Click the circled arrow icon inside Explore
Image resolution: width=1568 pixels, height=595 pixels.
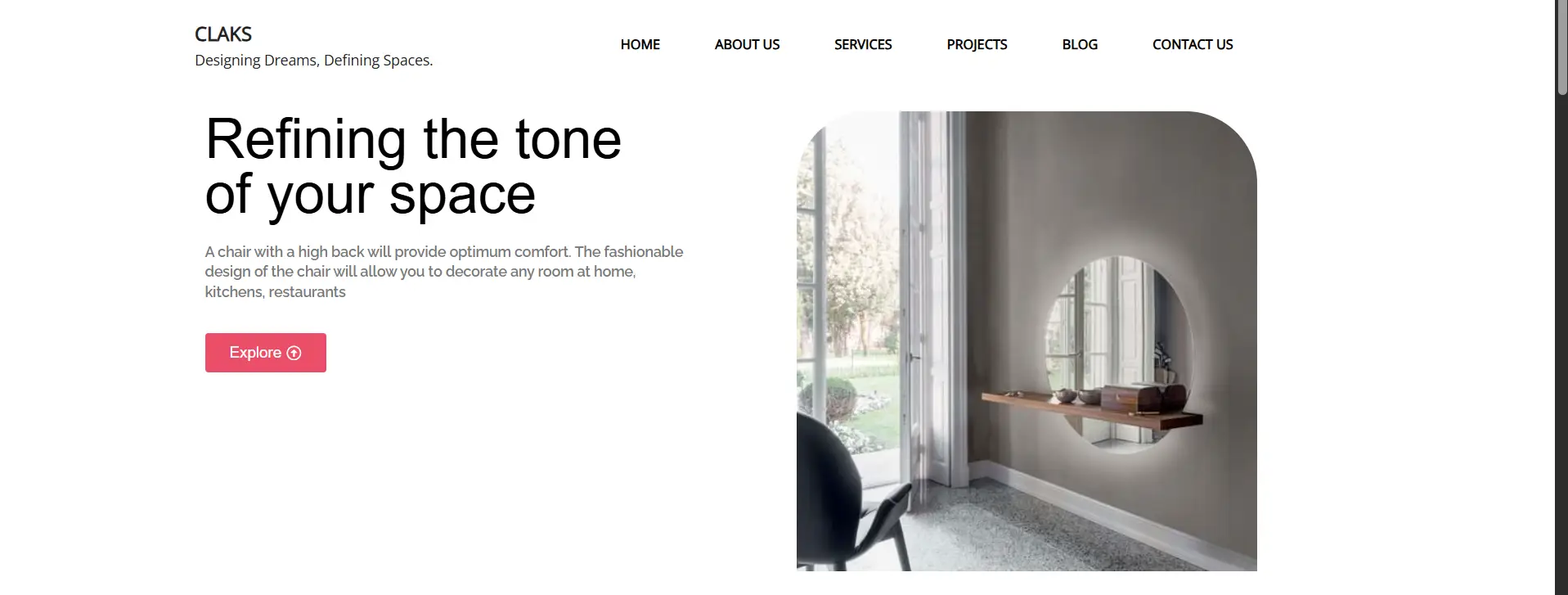pos(294,353)
